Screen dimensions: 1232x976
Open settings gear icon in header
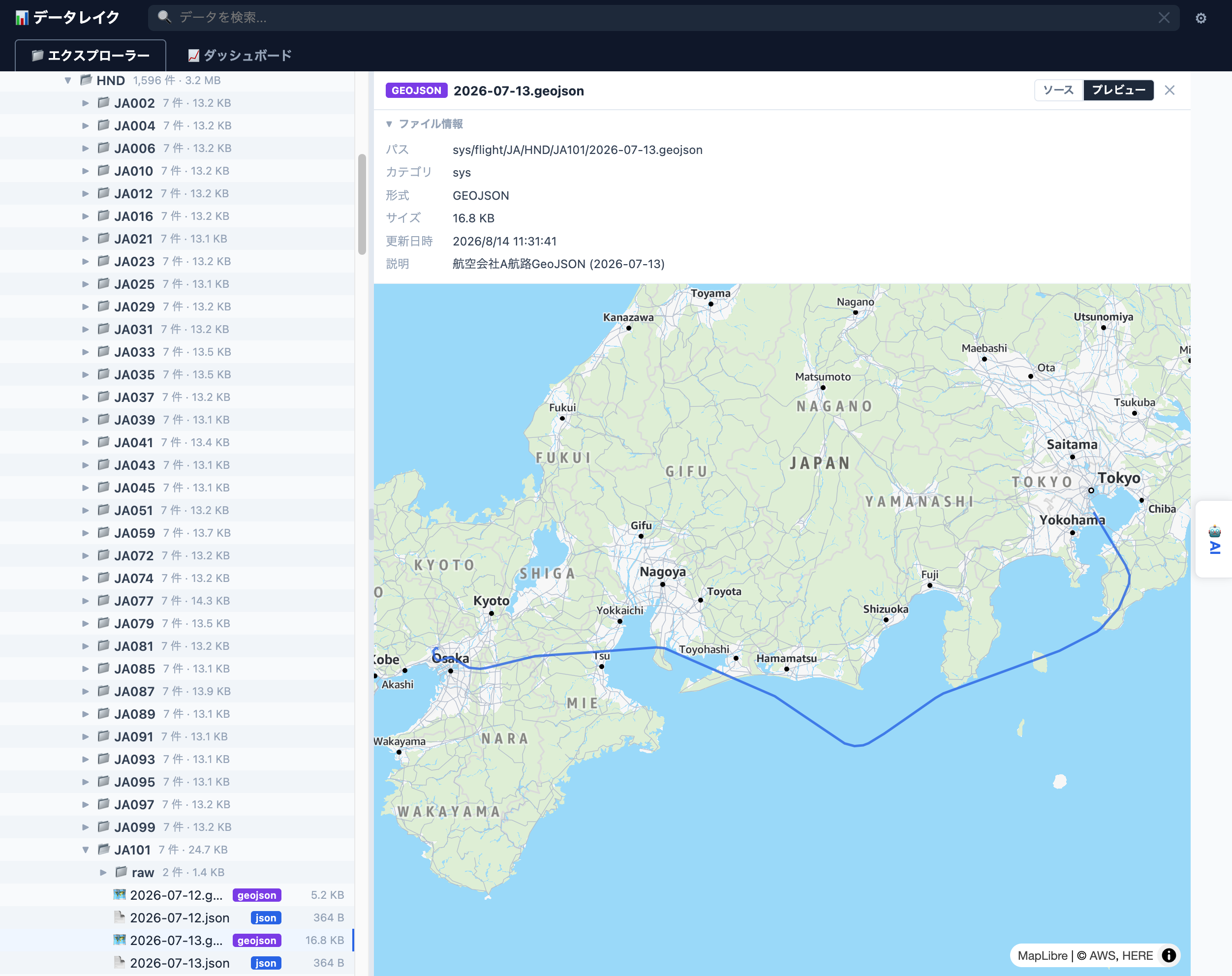(1201, 18)
